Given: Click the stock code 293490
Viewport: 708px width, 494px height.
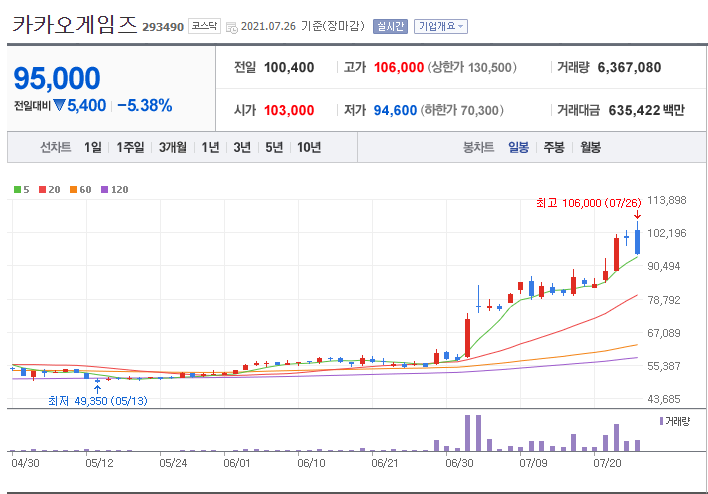Looking at the screenshot, I should click(x=163, y=28).
